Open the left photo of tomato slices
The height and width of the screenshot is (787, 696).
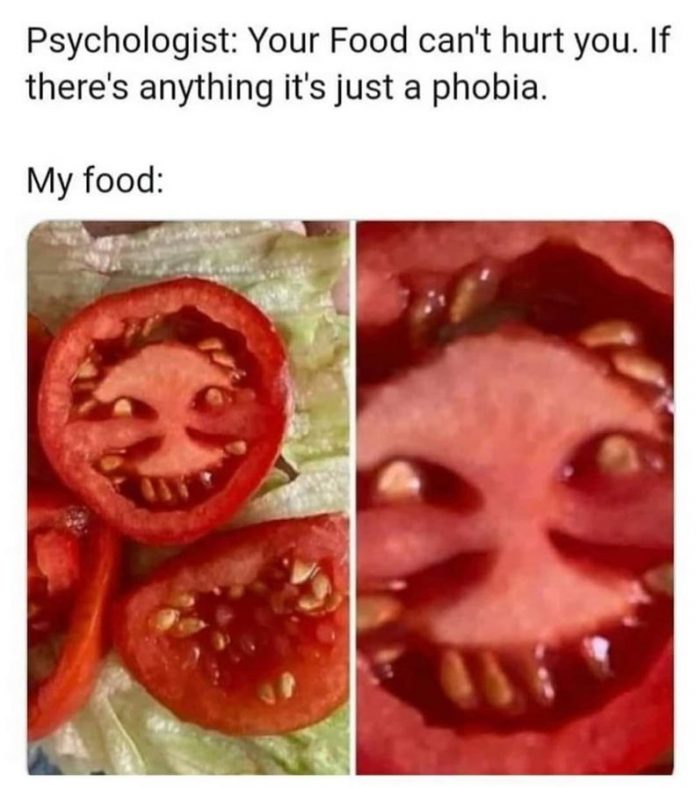point(188,497)
